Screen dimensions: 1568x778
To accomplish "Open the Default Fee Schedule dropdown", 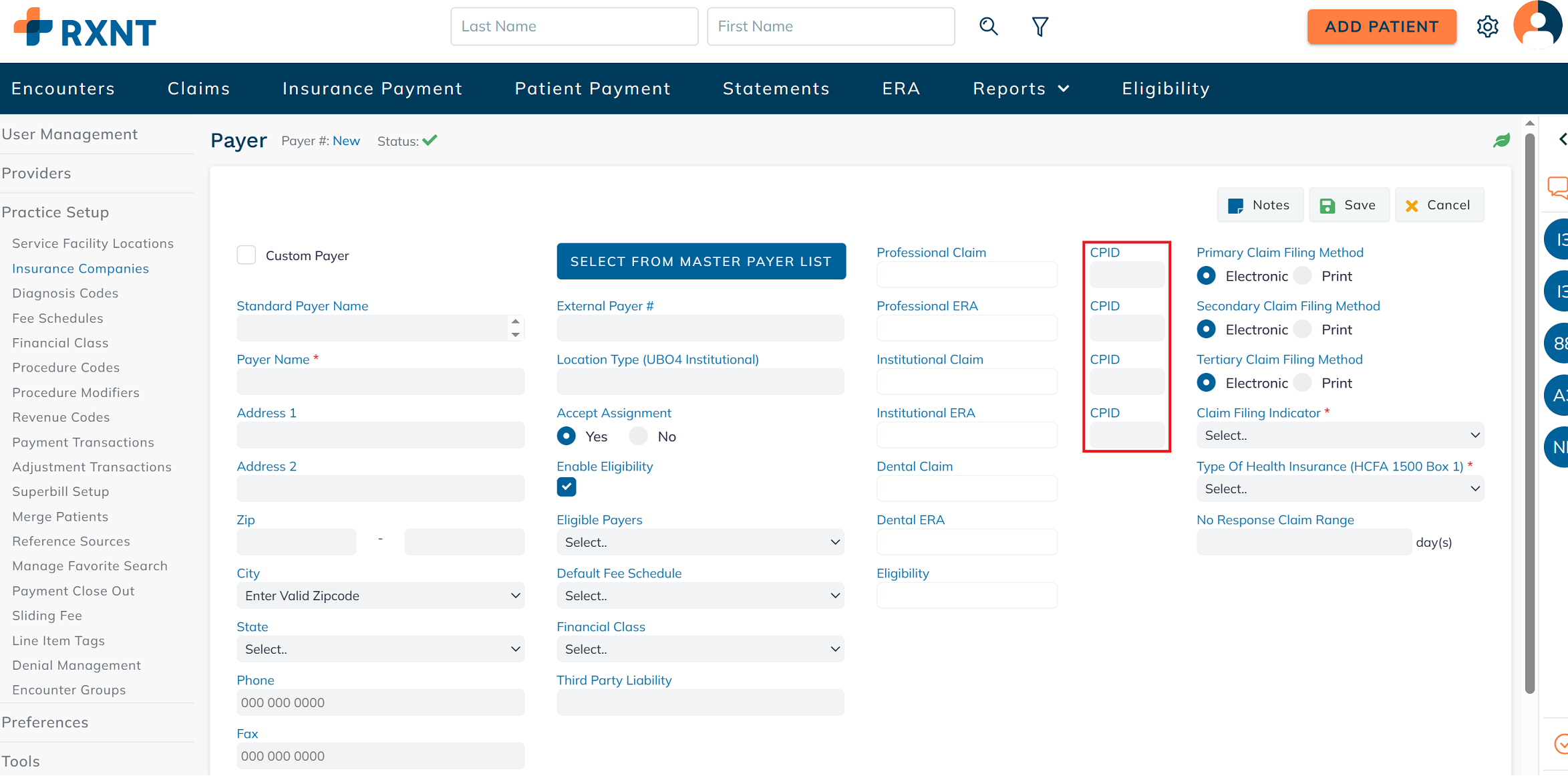I will click(x=700, y=596).
